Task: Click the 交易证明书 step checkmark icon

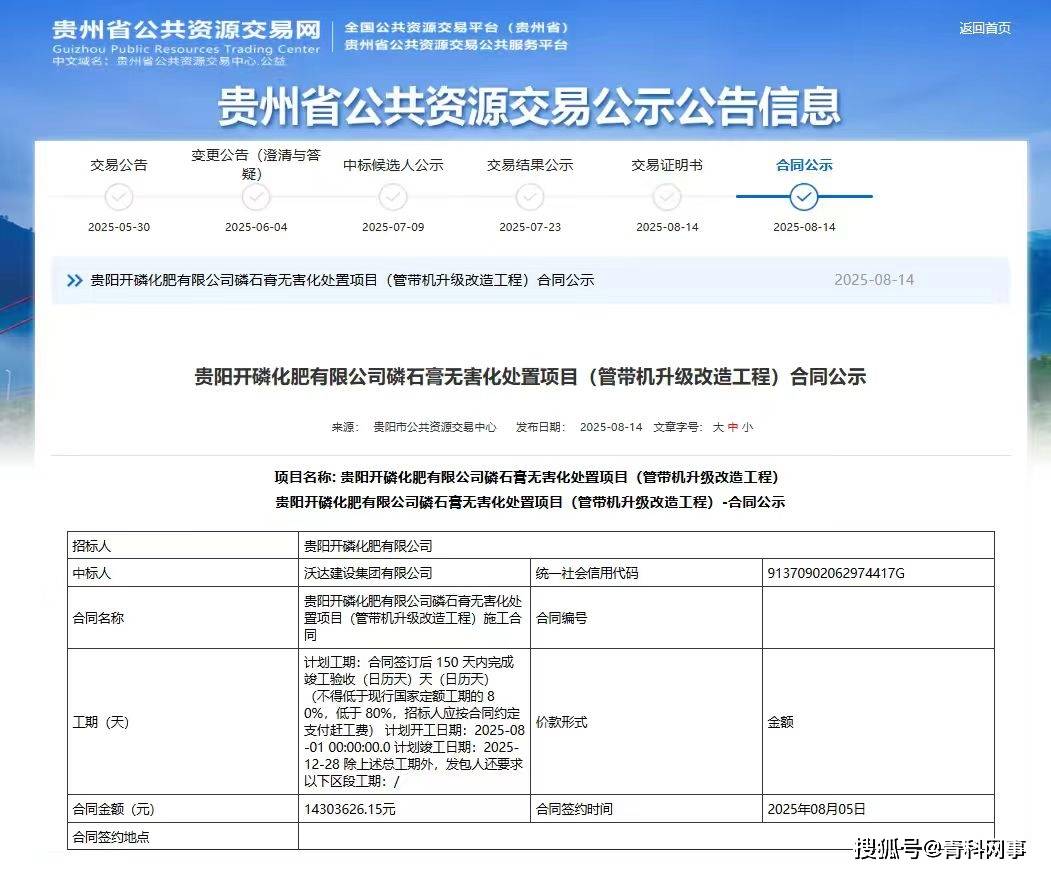Action: 667,197
